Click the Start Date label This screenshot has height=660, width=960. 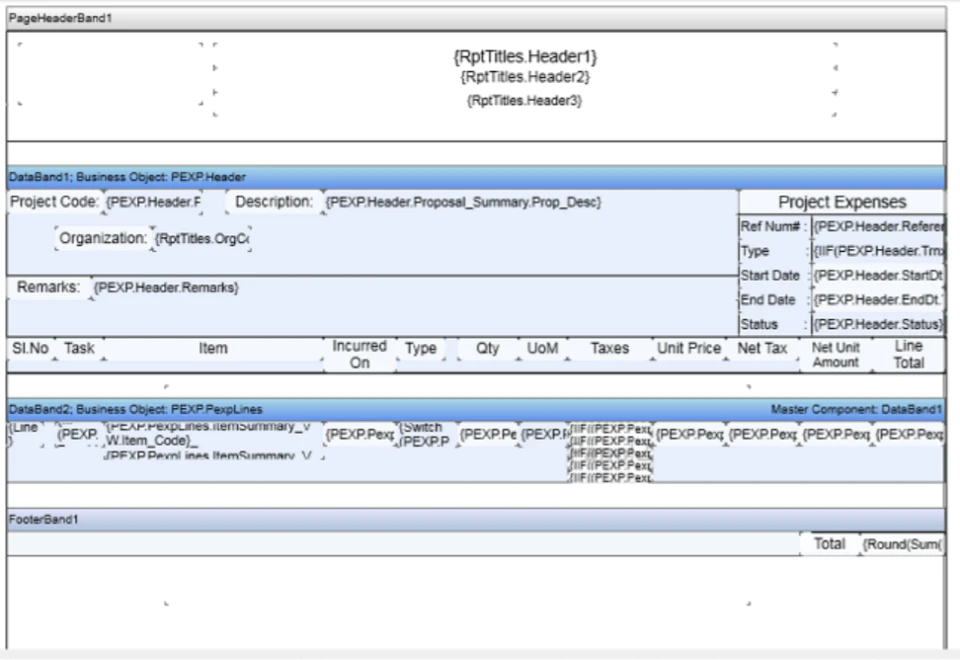(774, 276)
